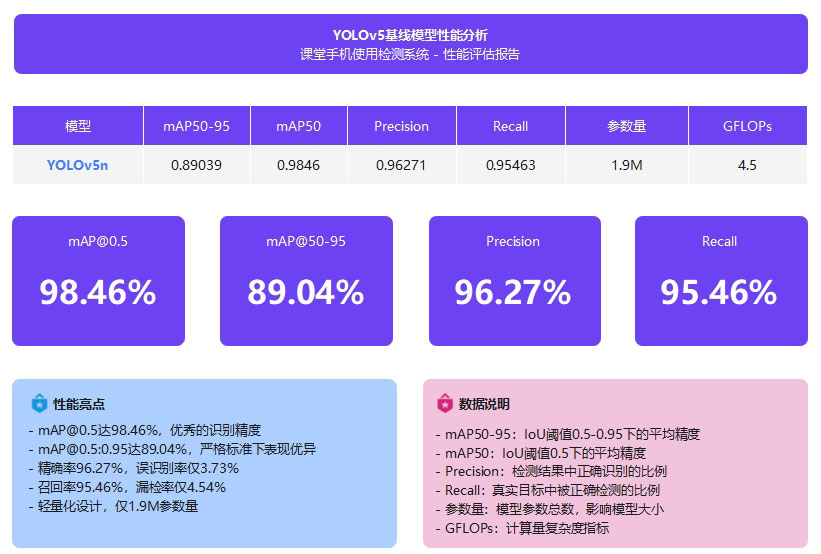This screenshot has height=554, width=821.
Task: Click the pink badge icon beside 数据说明
Action: 445,404
